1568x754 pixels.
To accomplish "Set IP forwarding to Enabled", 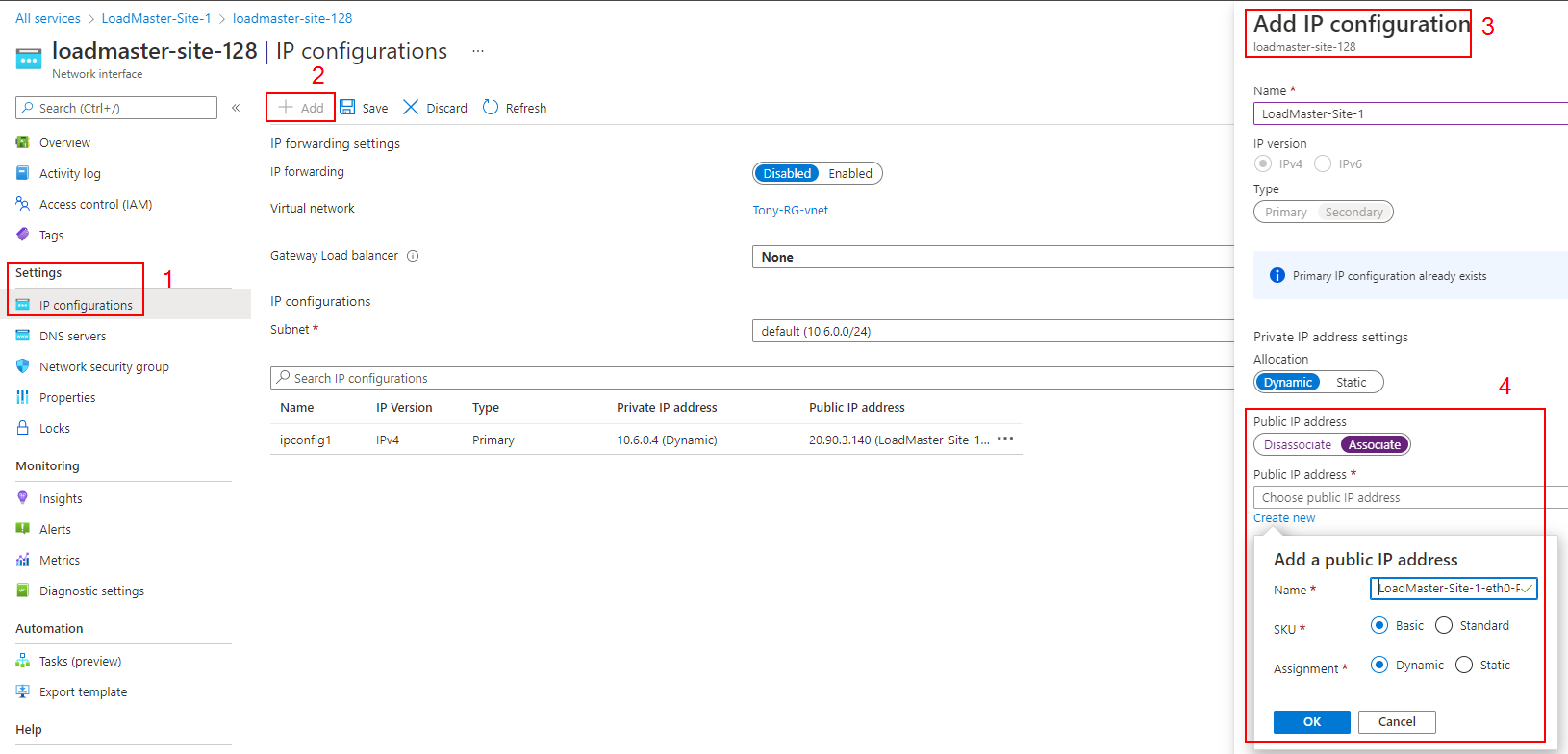I will click(850, 173).
